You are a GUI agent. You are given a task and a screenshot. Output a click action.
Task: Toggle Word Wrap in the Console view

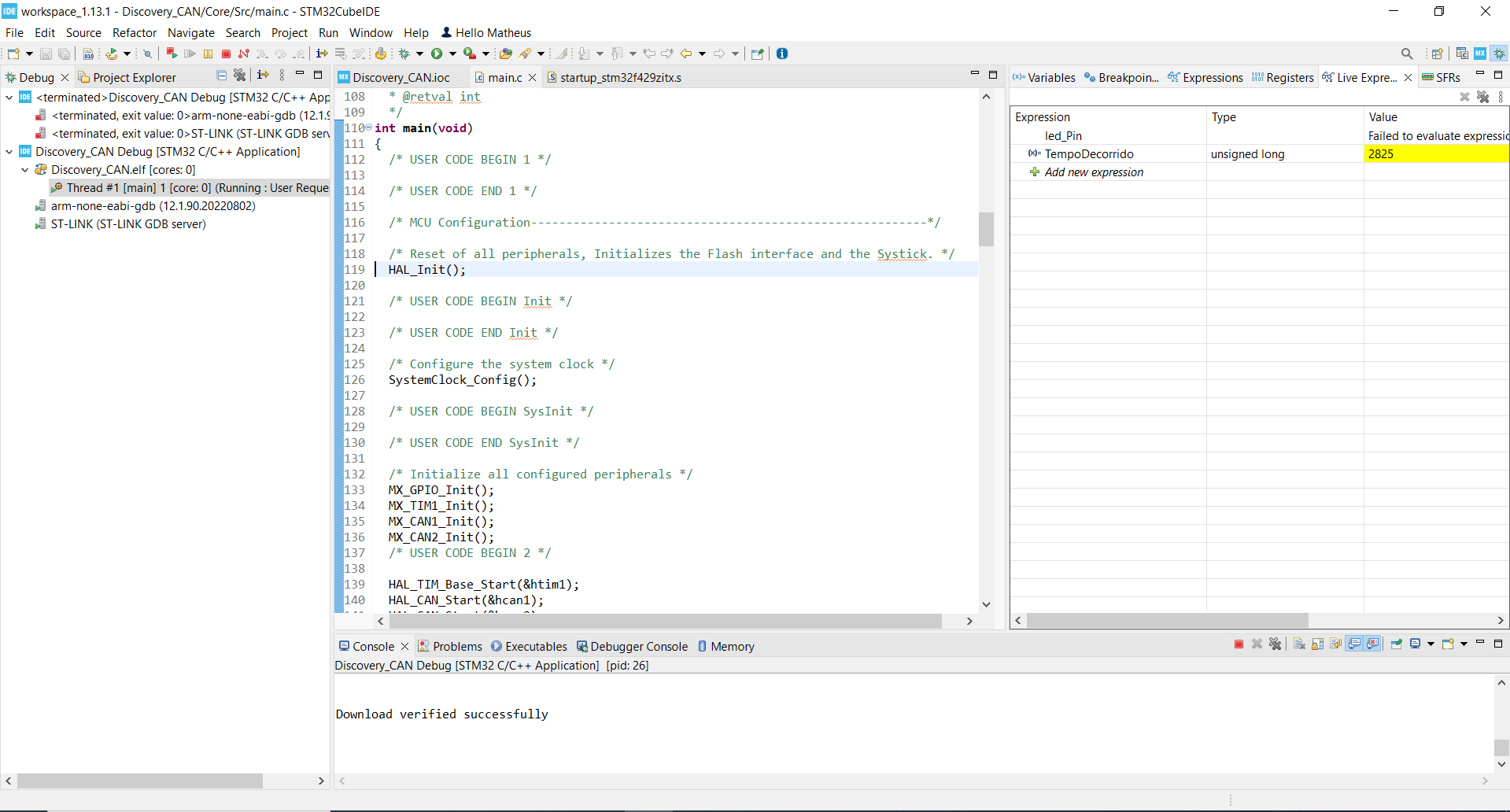[1335, 644]
